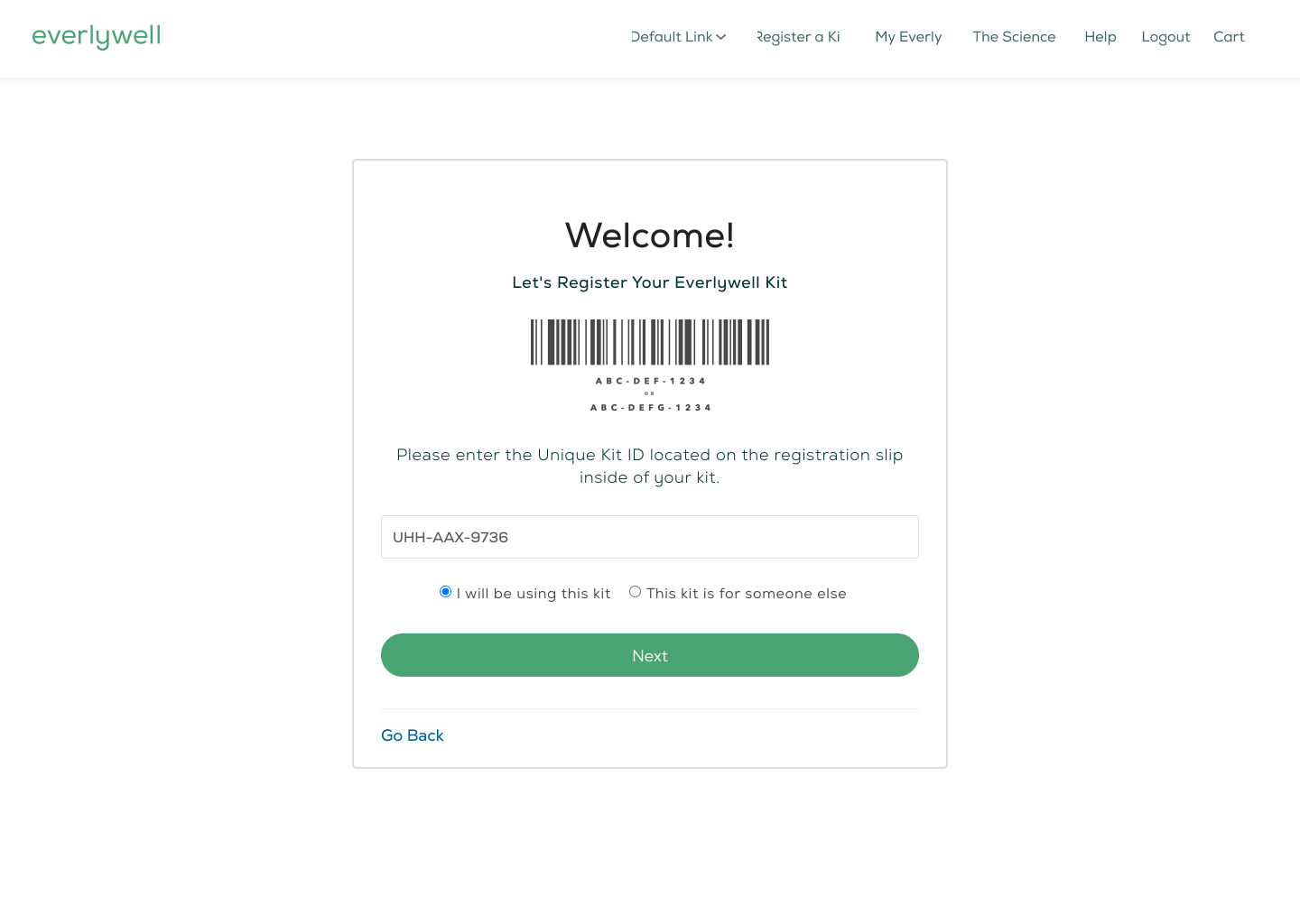Image resolution: width=1300 pixels, height=924 pixels.
Task: Open The Science page
Action: coord(1014,37)
